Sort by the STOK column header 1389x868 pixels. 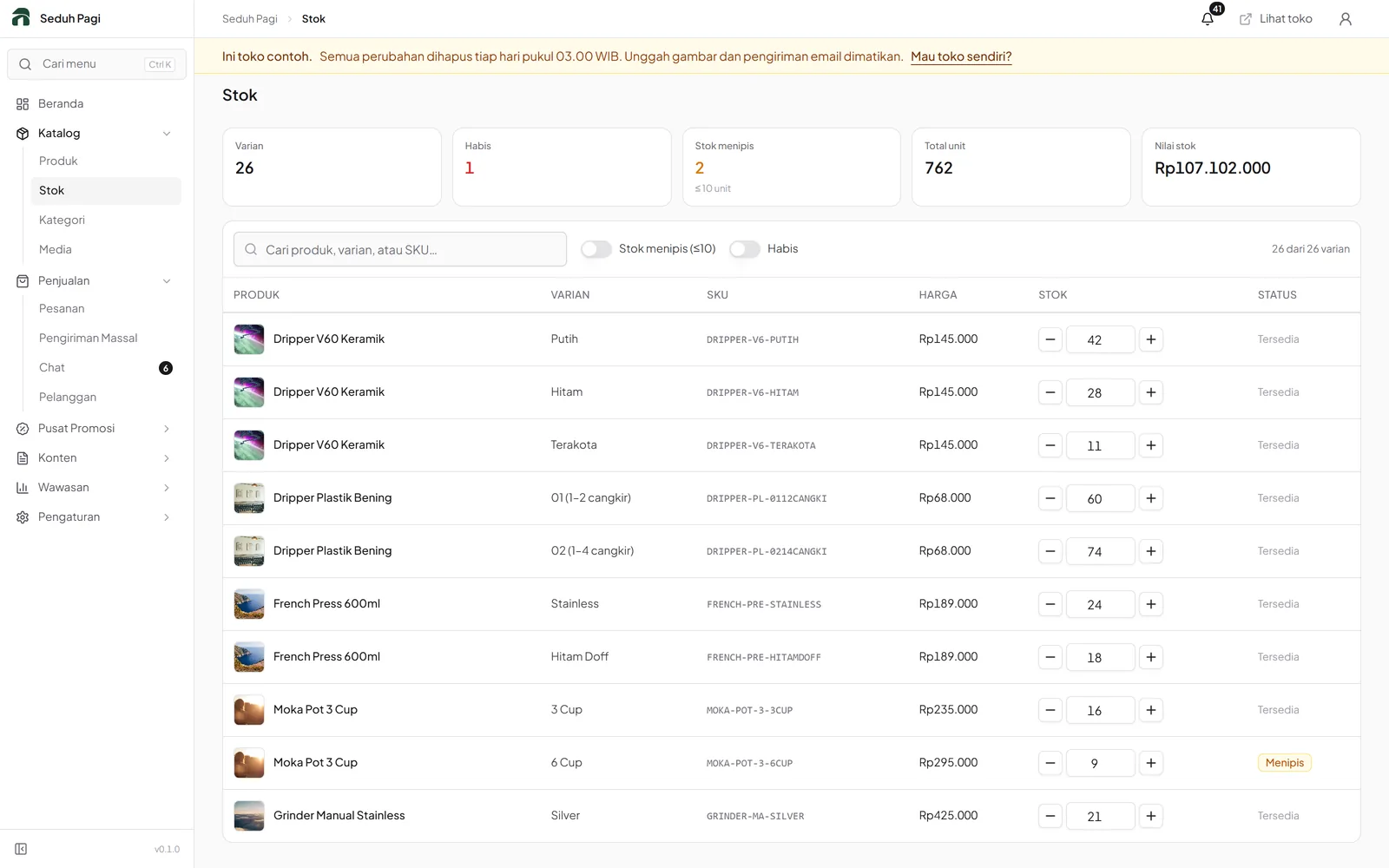click(x=1052, y=295)
